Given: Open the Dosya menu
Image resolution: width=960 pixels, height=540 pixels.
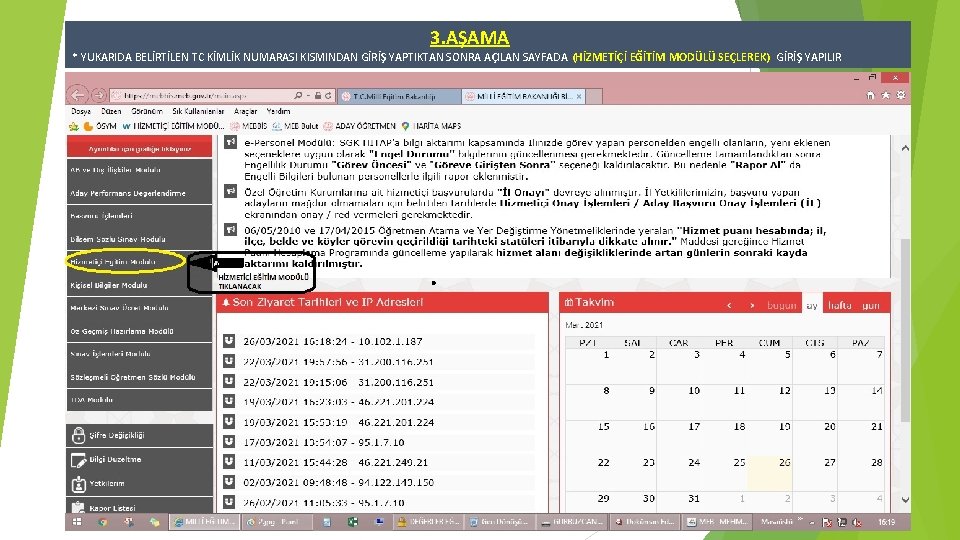Looking at the screenshot, I should point(81,111).
